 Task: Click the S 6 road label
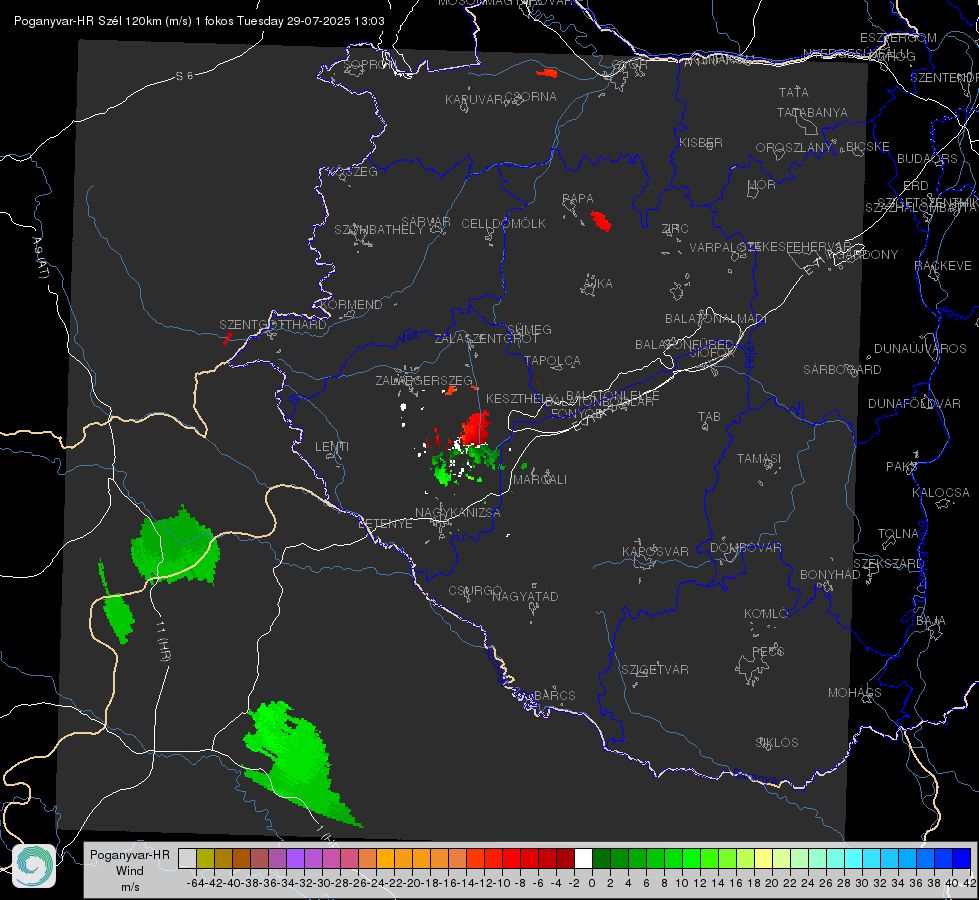(184, 76)
